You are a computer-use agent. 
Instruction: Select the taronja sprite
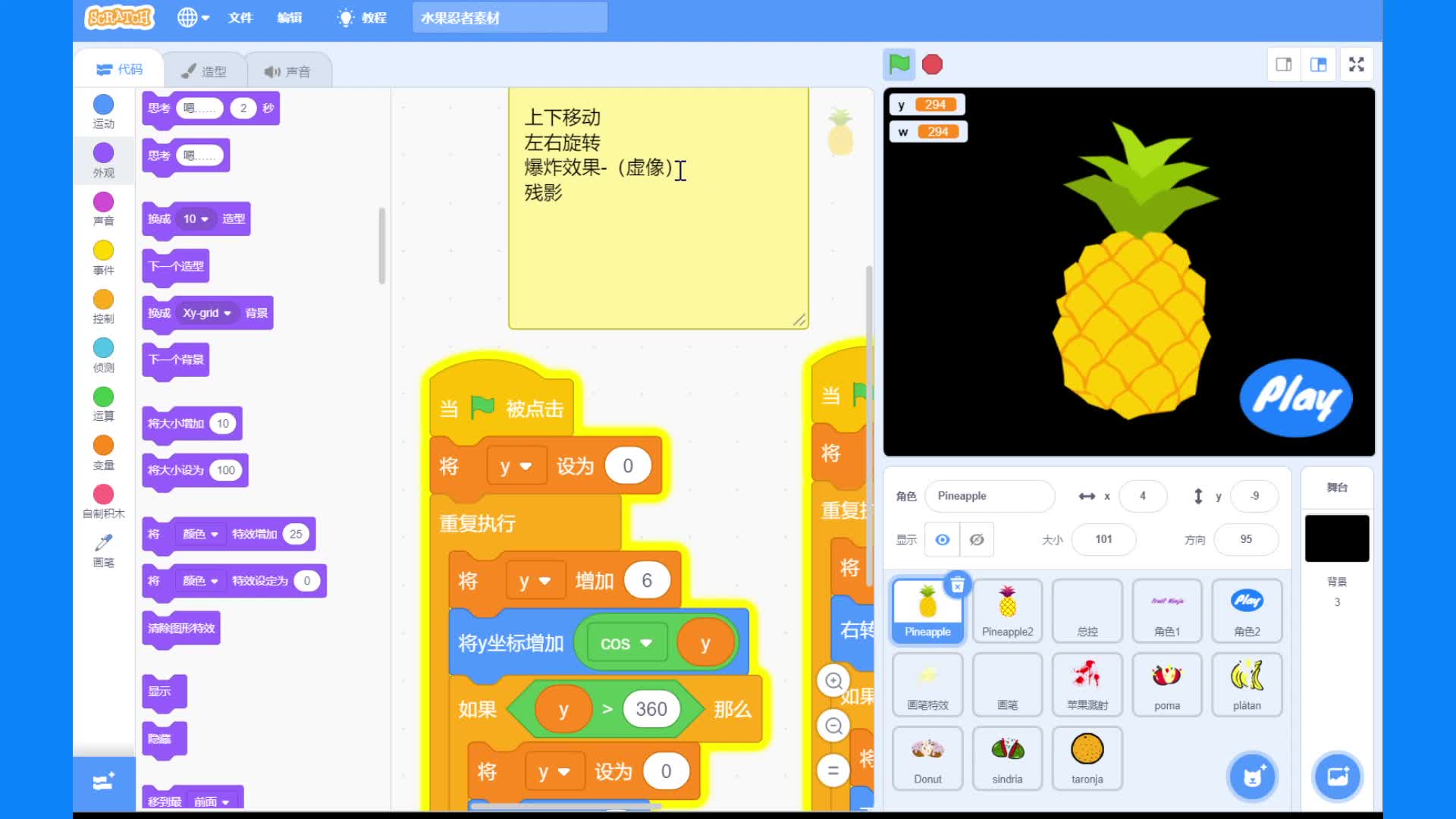[x=1087, y=758]
